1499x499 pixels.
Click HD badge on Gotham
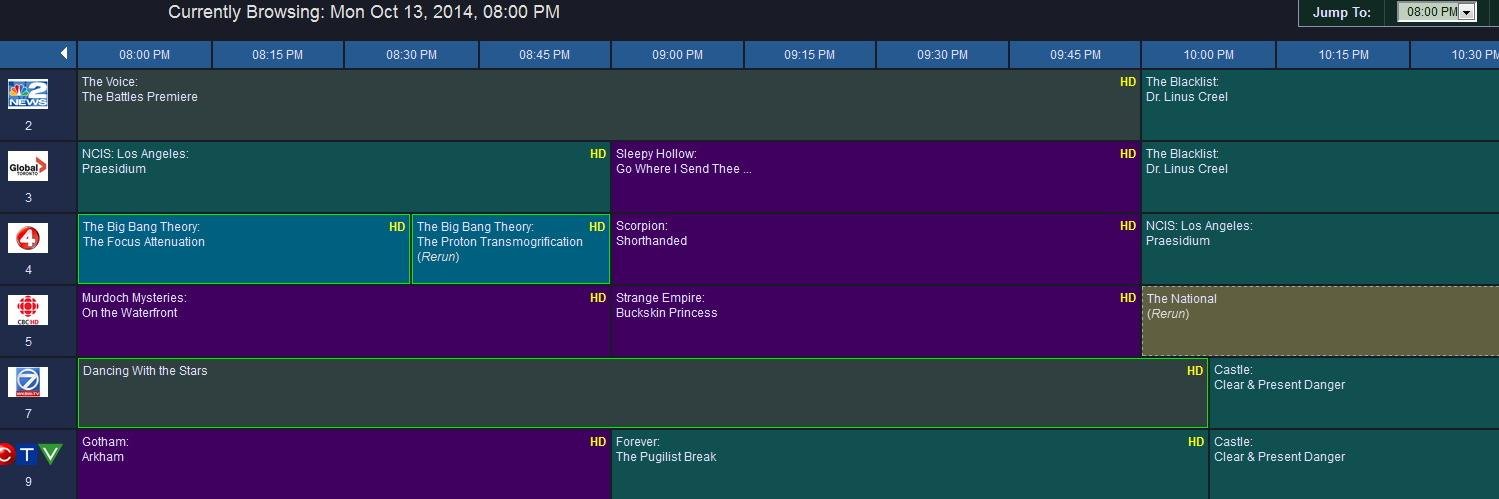click(x=598, y=442)
